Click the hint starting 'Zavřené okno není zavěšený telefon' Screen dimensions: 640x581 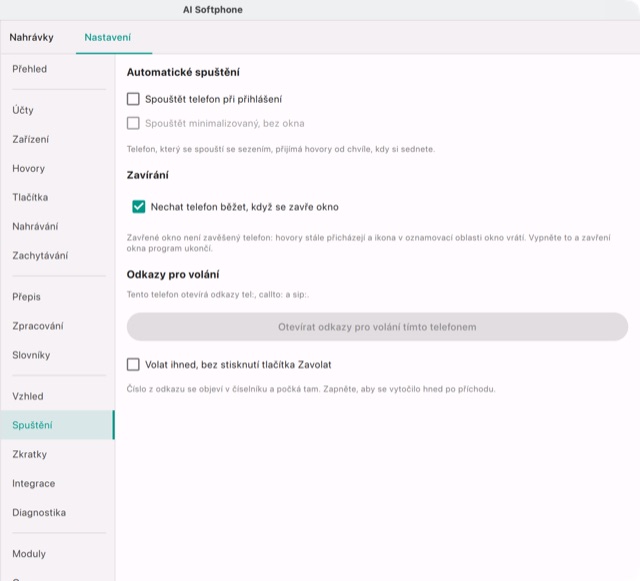(x=369, y=243)
